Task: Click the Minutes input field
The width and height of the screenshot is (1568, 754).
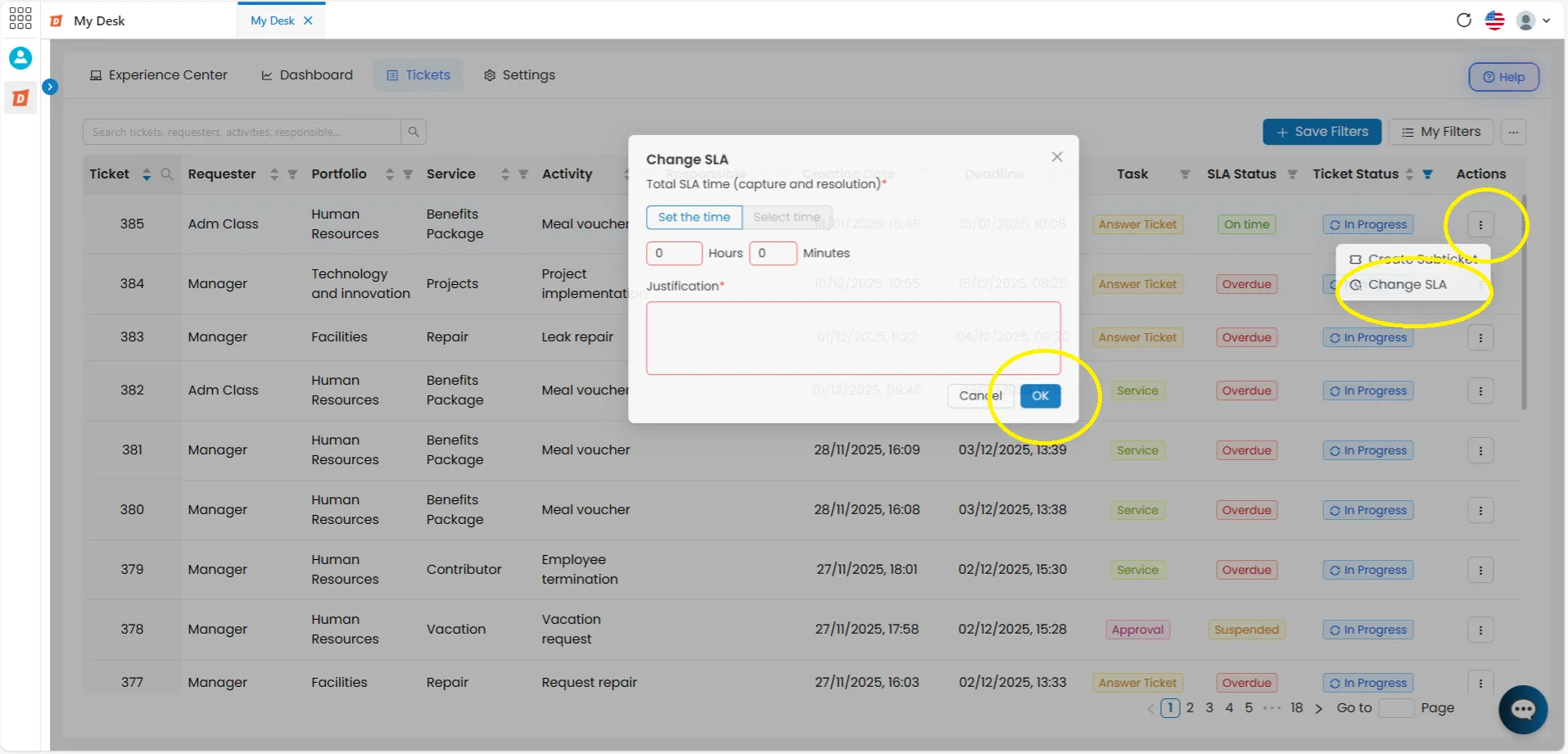Action: [x=773, y=253]
